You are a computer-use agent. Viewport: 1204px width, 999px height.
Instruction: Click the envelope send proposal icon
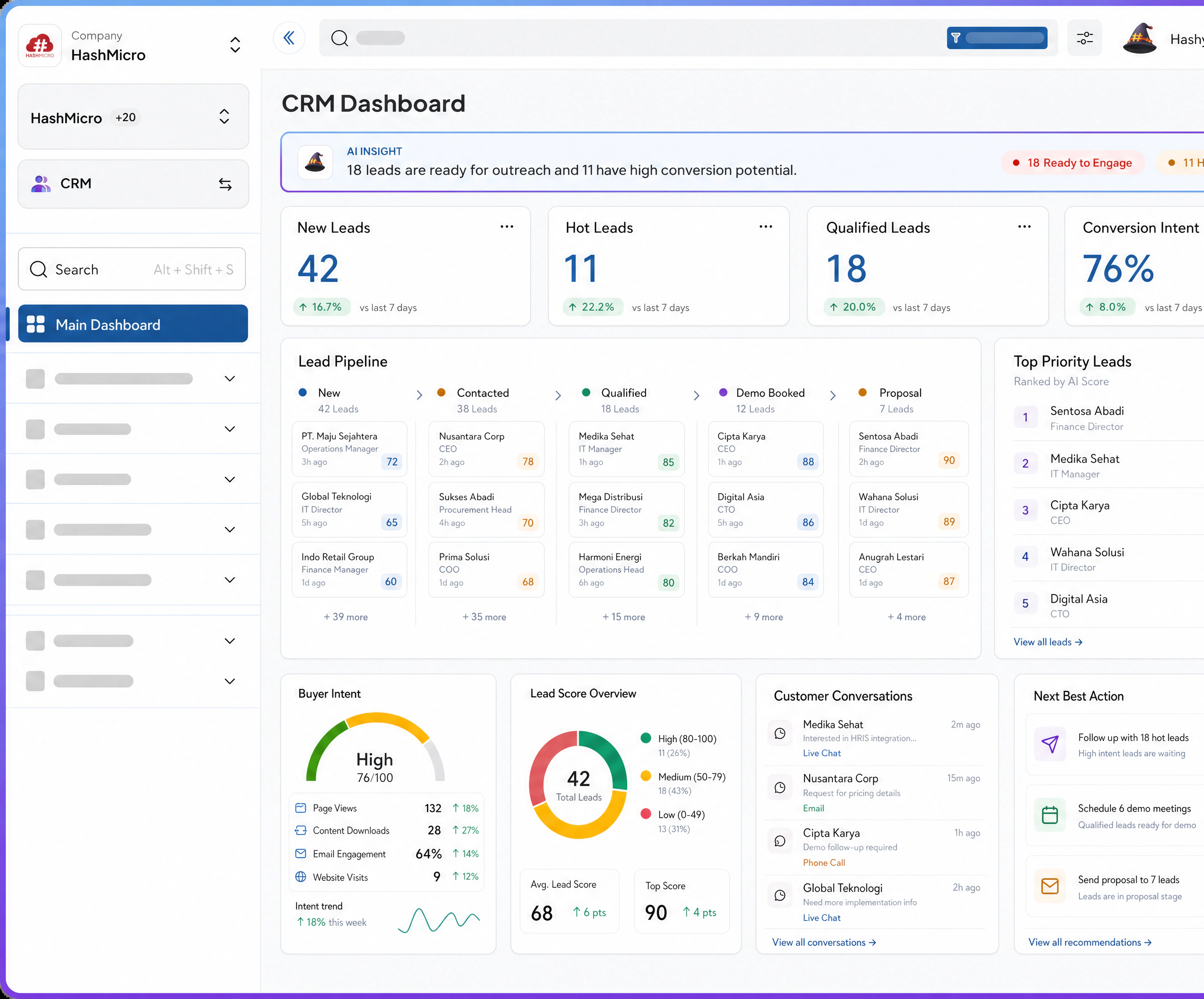point(1050,886)
